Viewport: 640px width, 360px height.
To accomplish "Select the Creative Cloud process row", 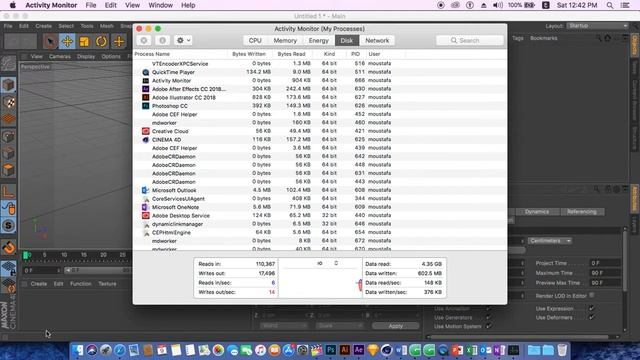I will click(320, 131).
